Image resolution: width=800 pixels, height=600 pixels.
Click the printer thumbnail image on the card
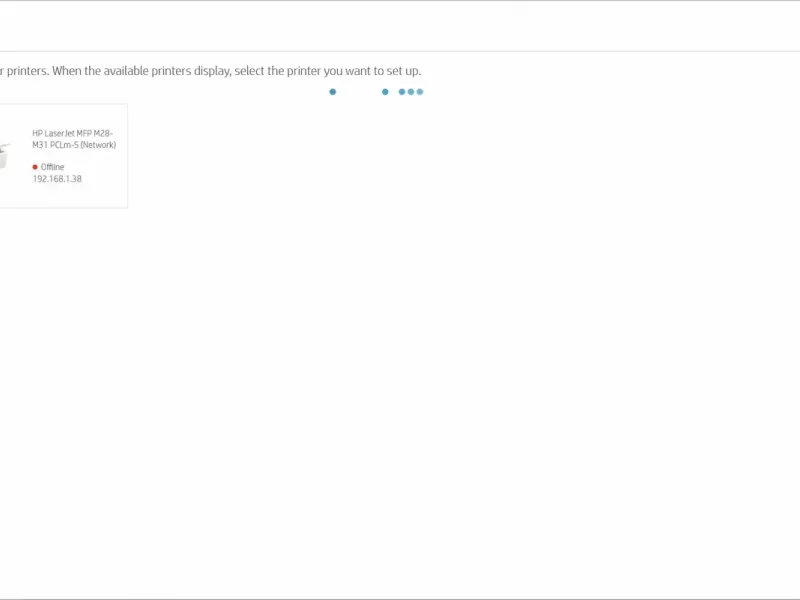5,156
